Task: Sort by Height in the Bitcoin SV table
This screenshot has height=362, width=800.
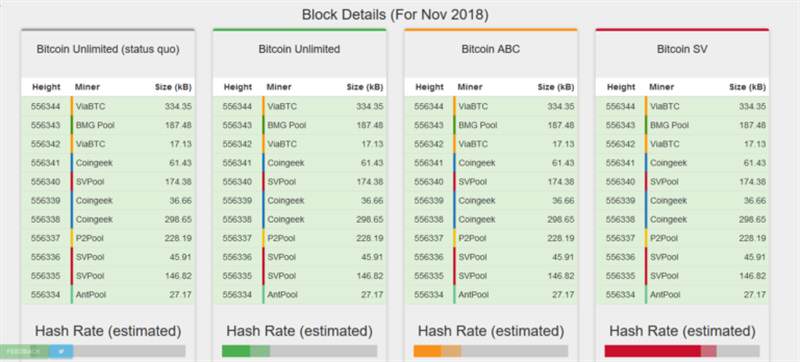Action: tap(620, 87)
